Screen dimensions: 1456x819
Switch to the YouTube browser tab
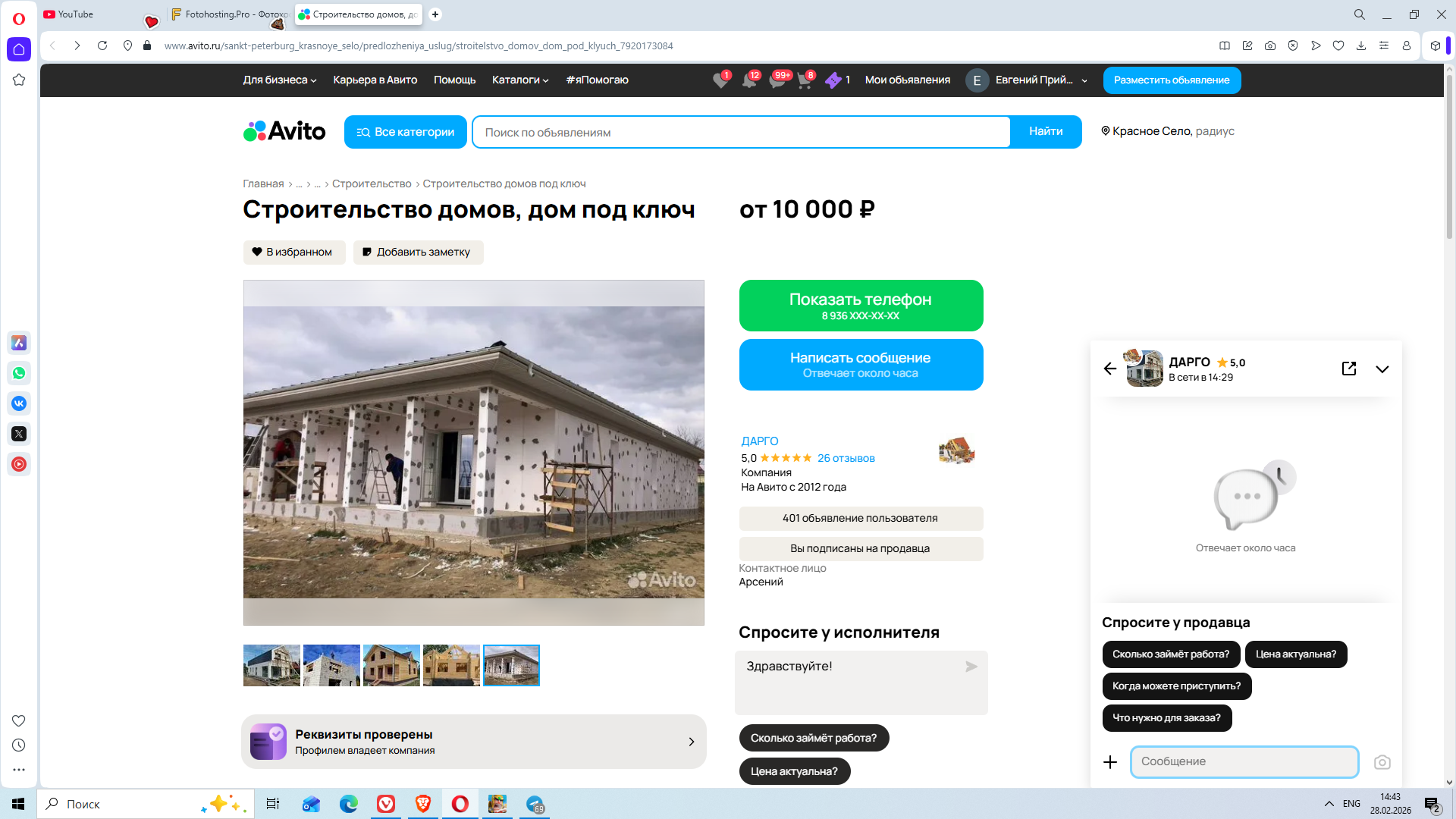tap(76, 14)
